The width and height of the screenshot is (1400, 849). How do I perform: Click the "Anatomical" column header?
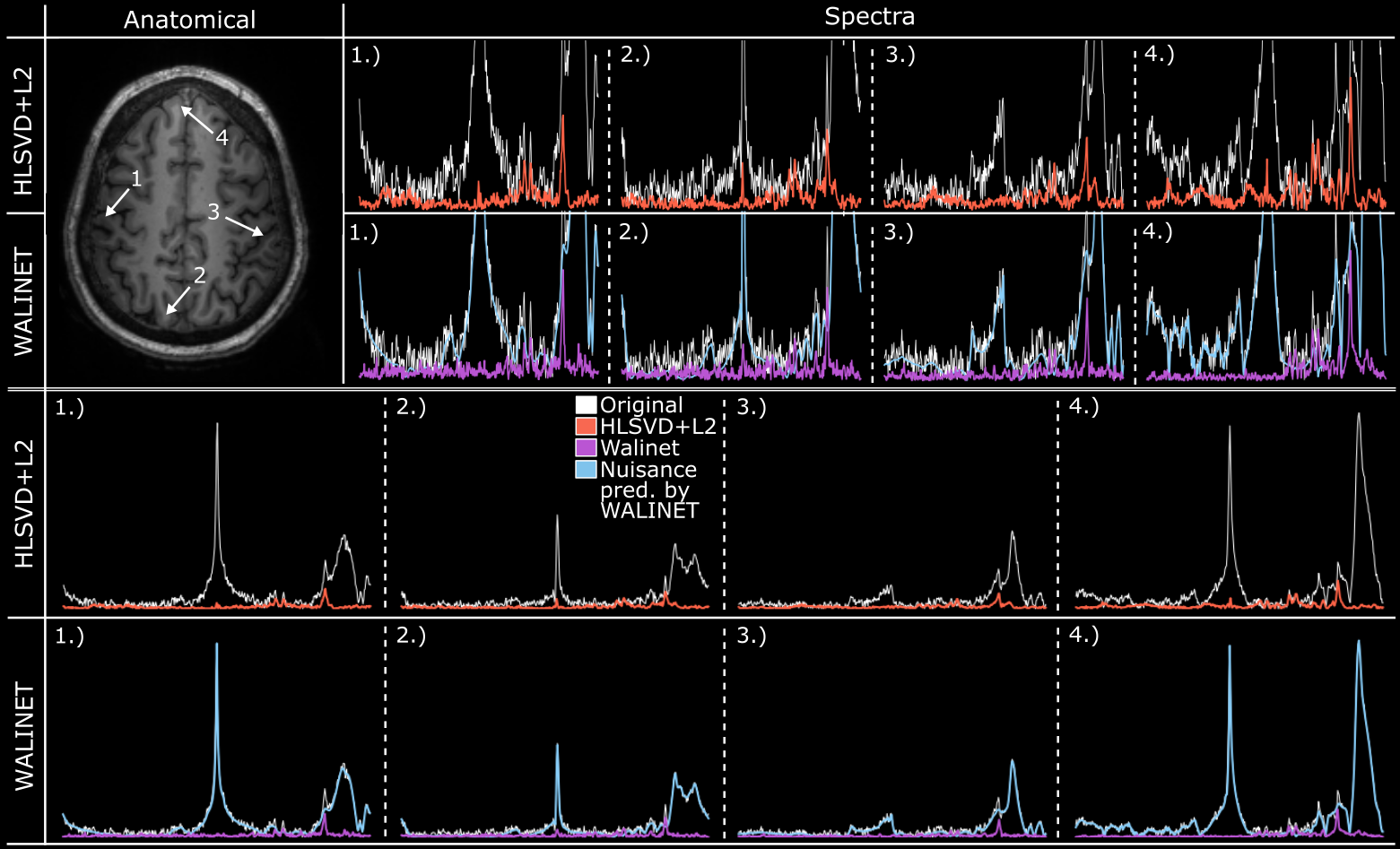tap(189, 20)
